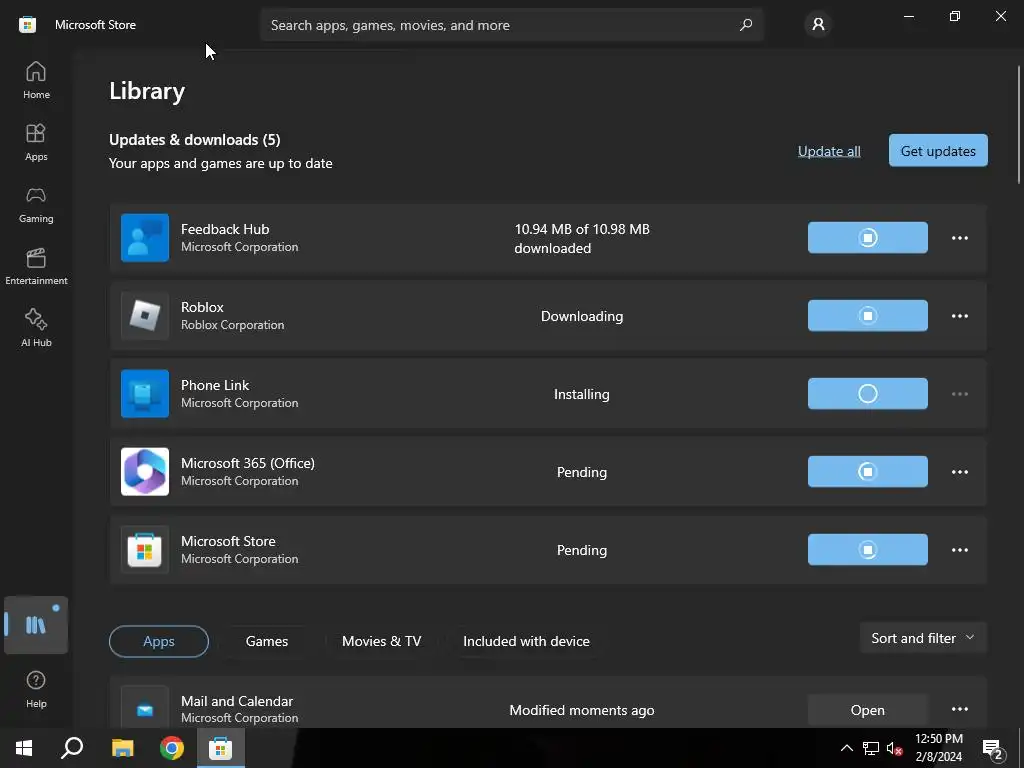This screenshot has height=768, width=1024.
Task: Click the Microsoft Store taskbar icon
Action: pyautogui.click(x=221, y=748)
